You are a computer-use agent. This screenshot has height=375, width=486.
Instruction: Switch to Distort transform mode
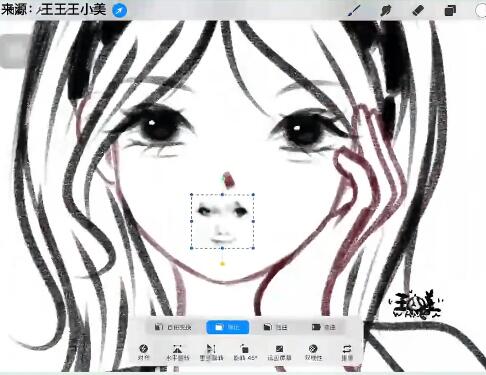pyautogui.click(x=276, y=327)
